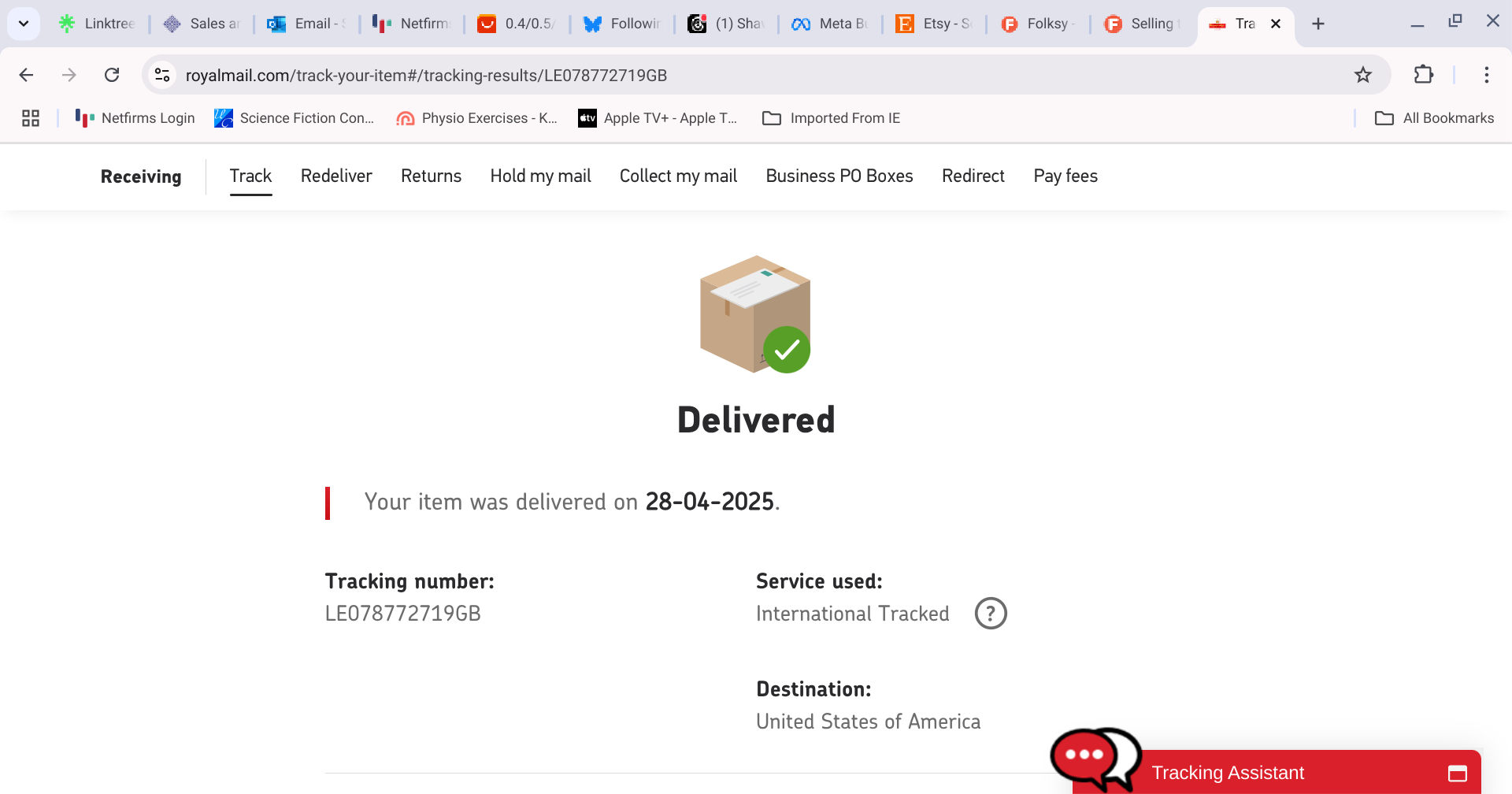
Task: Open the Imported From IE bookmarks folder
Action: pos(832,118)
